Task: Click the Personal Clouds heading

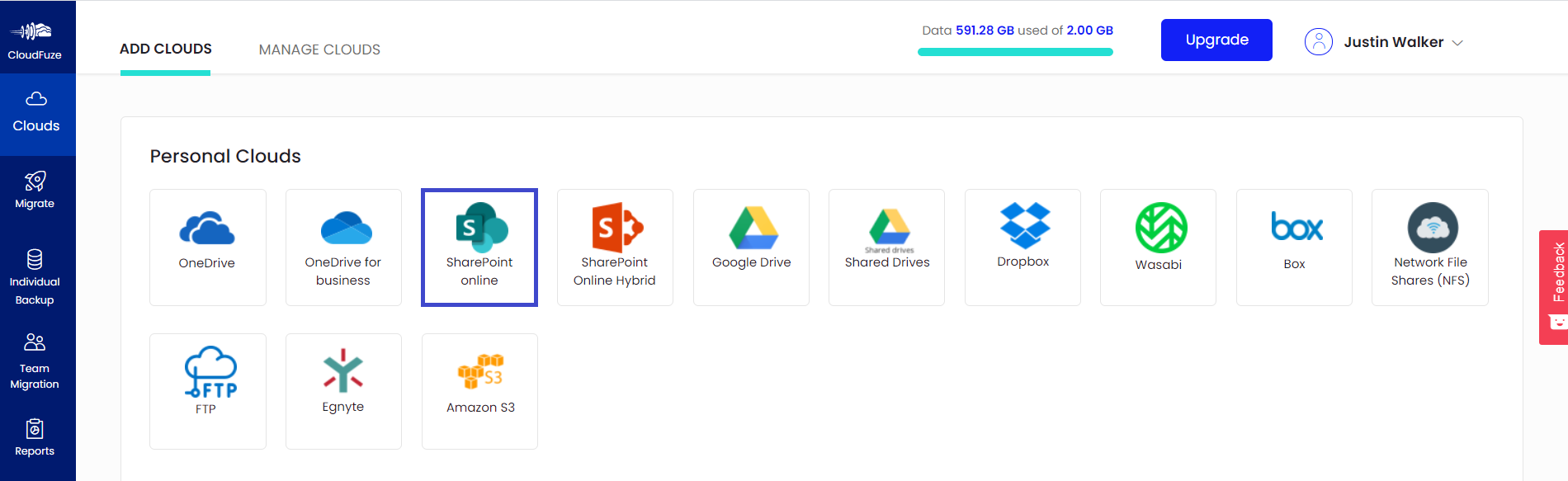Action: pyautogui.click(x=225, y=156)
